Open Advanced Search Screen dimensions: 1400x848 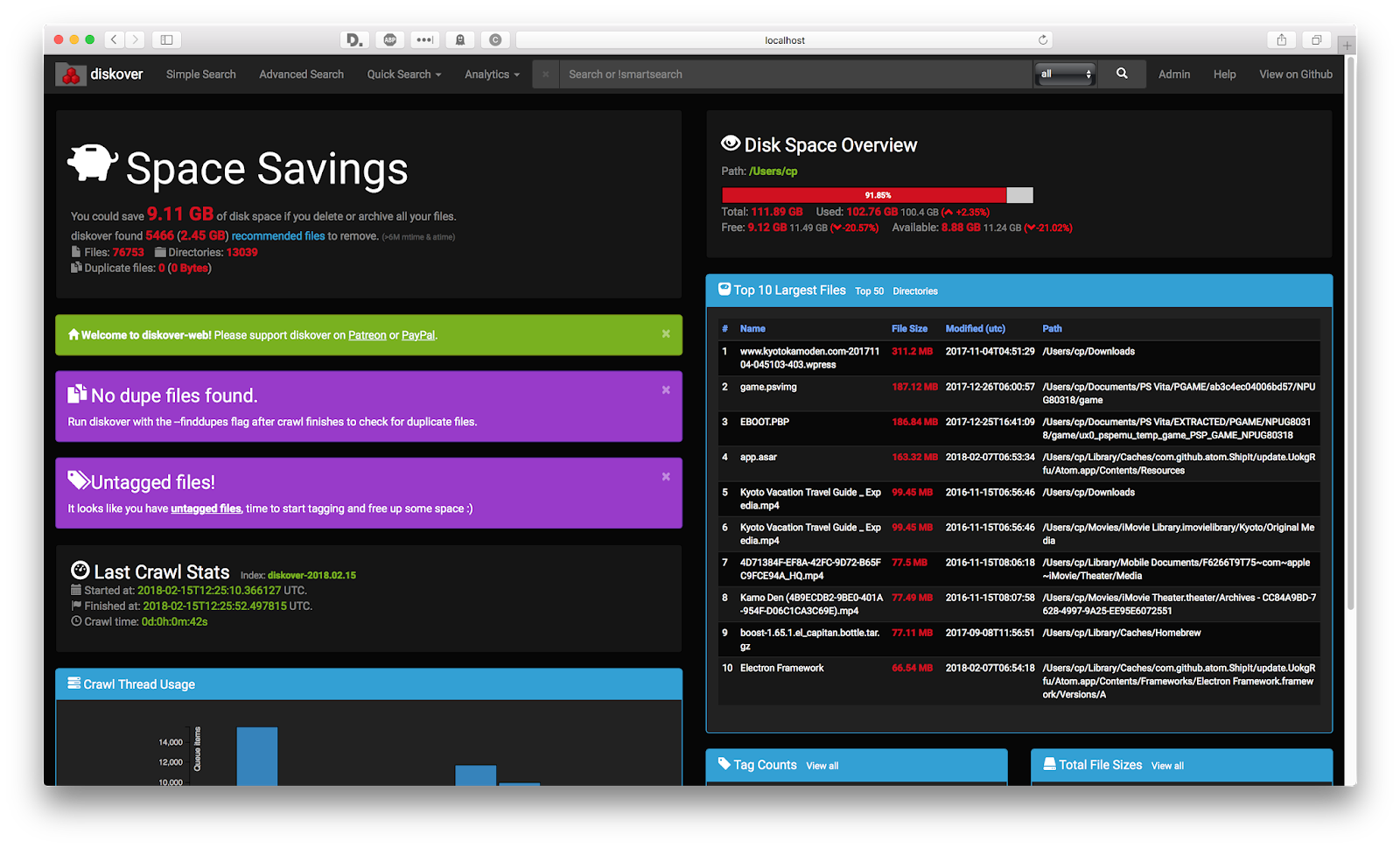click(301, 74)
